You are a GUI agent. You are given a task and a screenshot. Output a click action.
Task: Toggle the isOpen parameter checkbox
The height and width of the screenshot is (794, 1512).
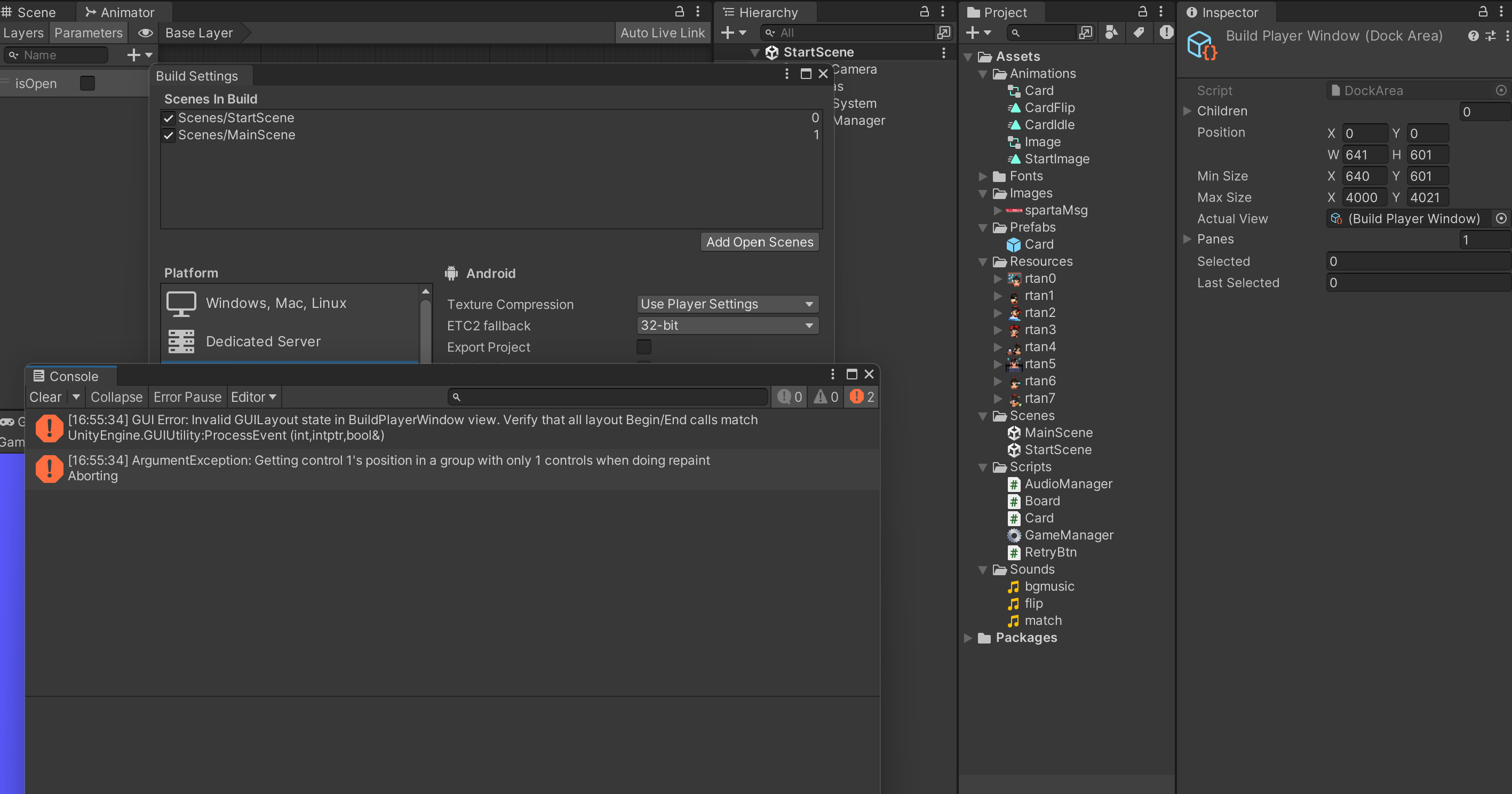pos(87,83)
